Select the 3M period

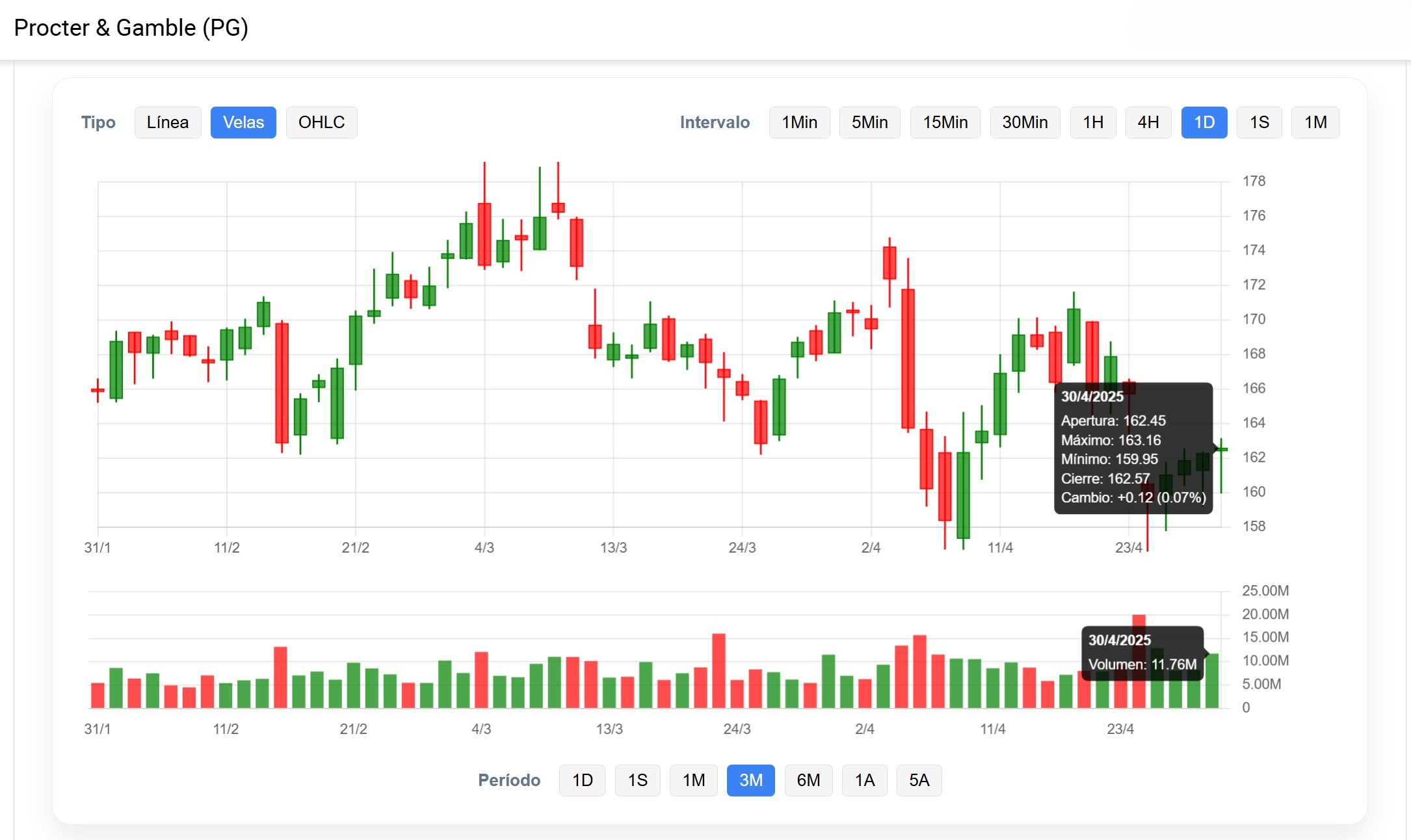(750, 780)
